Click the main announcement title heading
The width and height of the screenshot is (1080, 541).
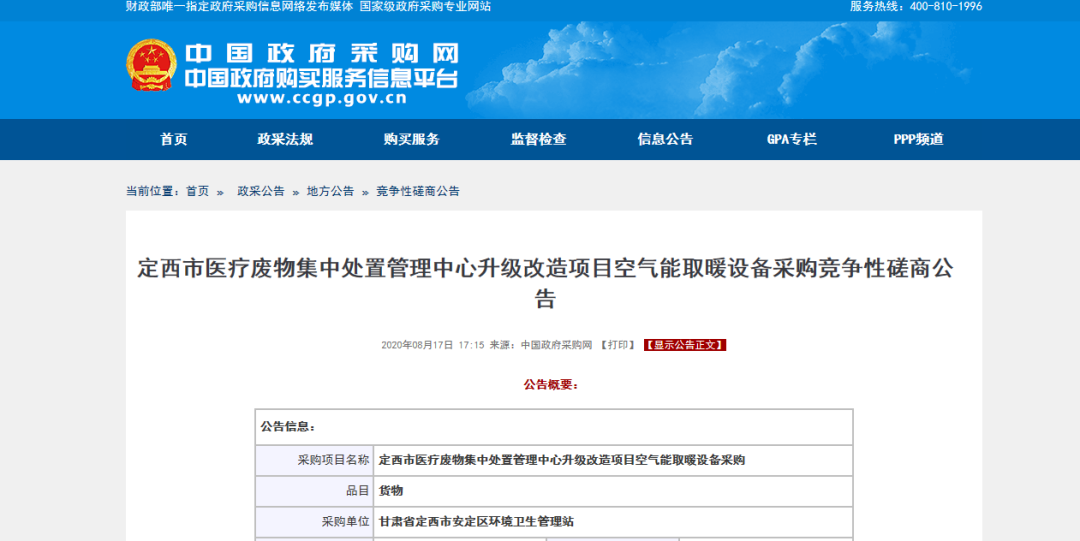546,283
